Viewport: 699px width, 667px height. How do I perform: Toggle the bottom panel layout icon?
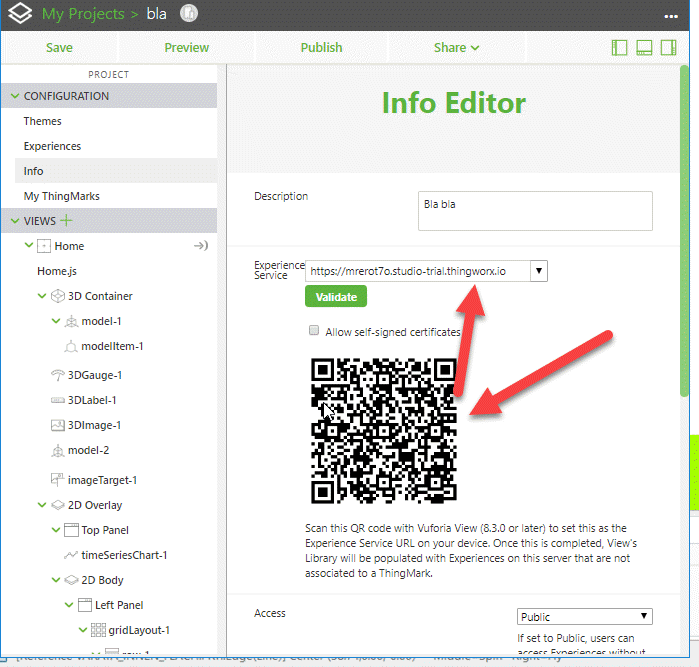(644, 47)
